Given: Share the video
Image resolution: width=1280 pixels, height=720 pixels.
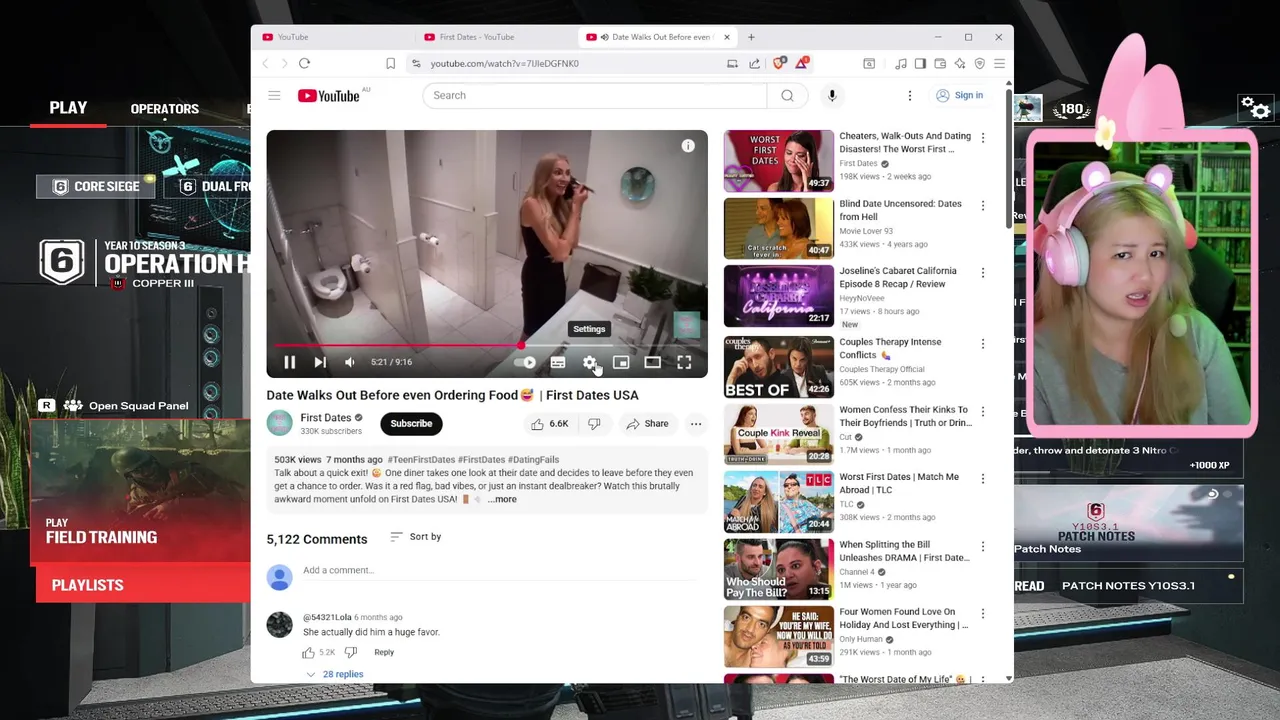Looking at the screenshot, I should [x=647, y=424].
